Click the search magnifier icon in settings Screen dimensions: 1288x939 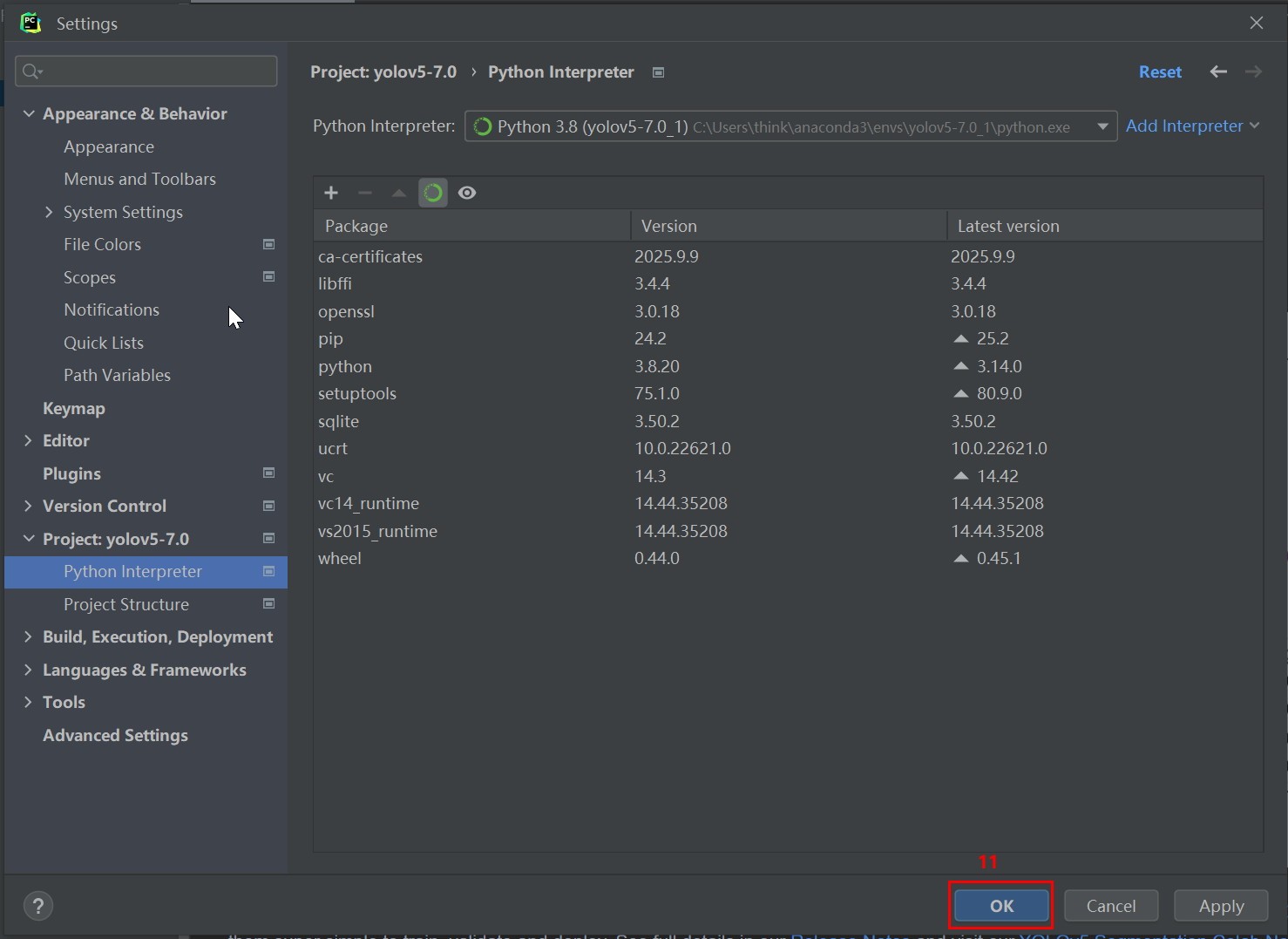32,71
